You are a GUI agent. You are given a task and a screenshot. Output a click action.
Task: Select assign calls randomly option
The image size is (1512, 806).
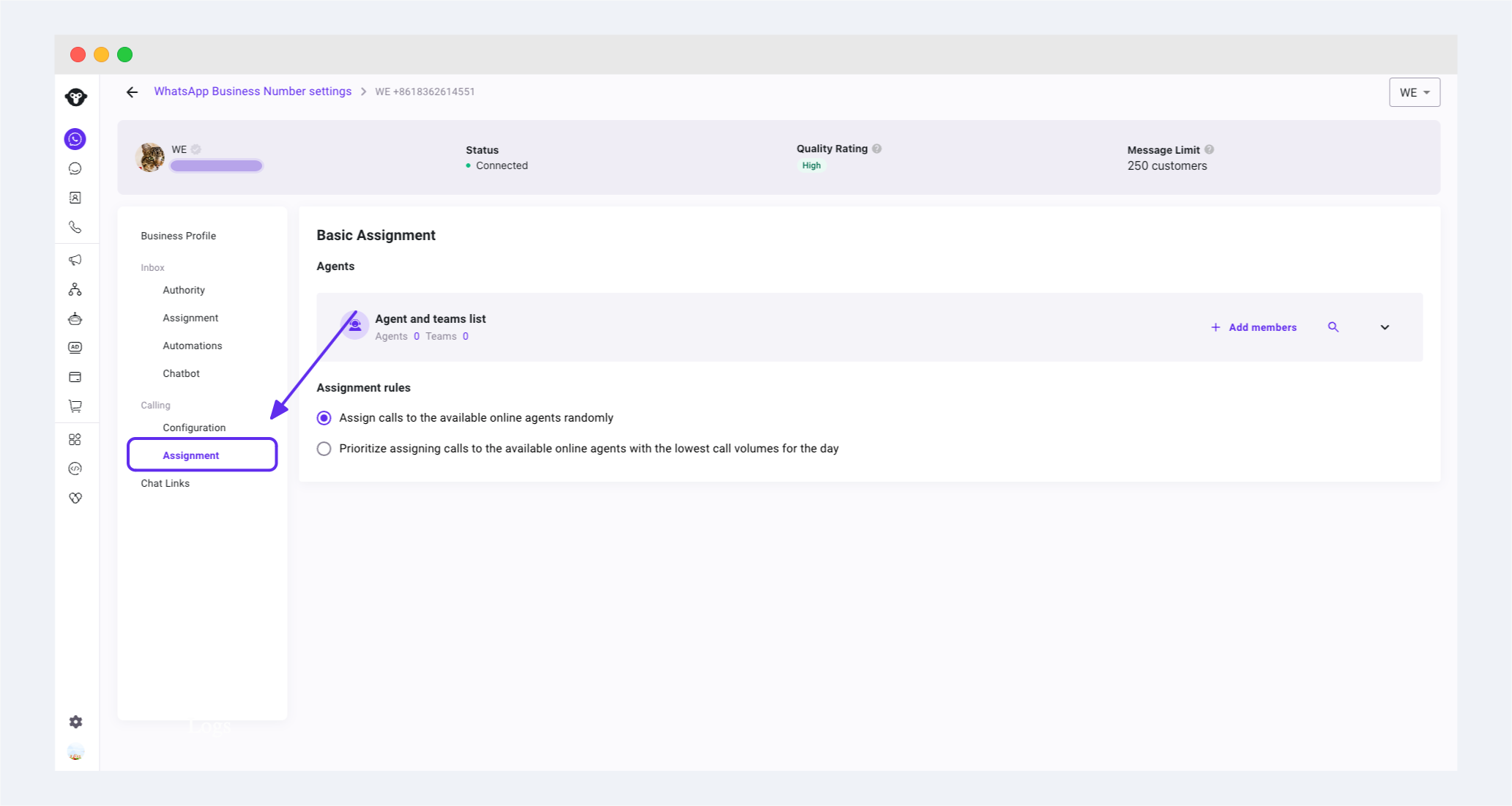(x=324, y=418)
